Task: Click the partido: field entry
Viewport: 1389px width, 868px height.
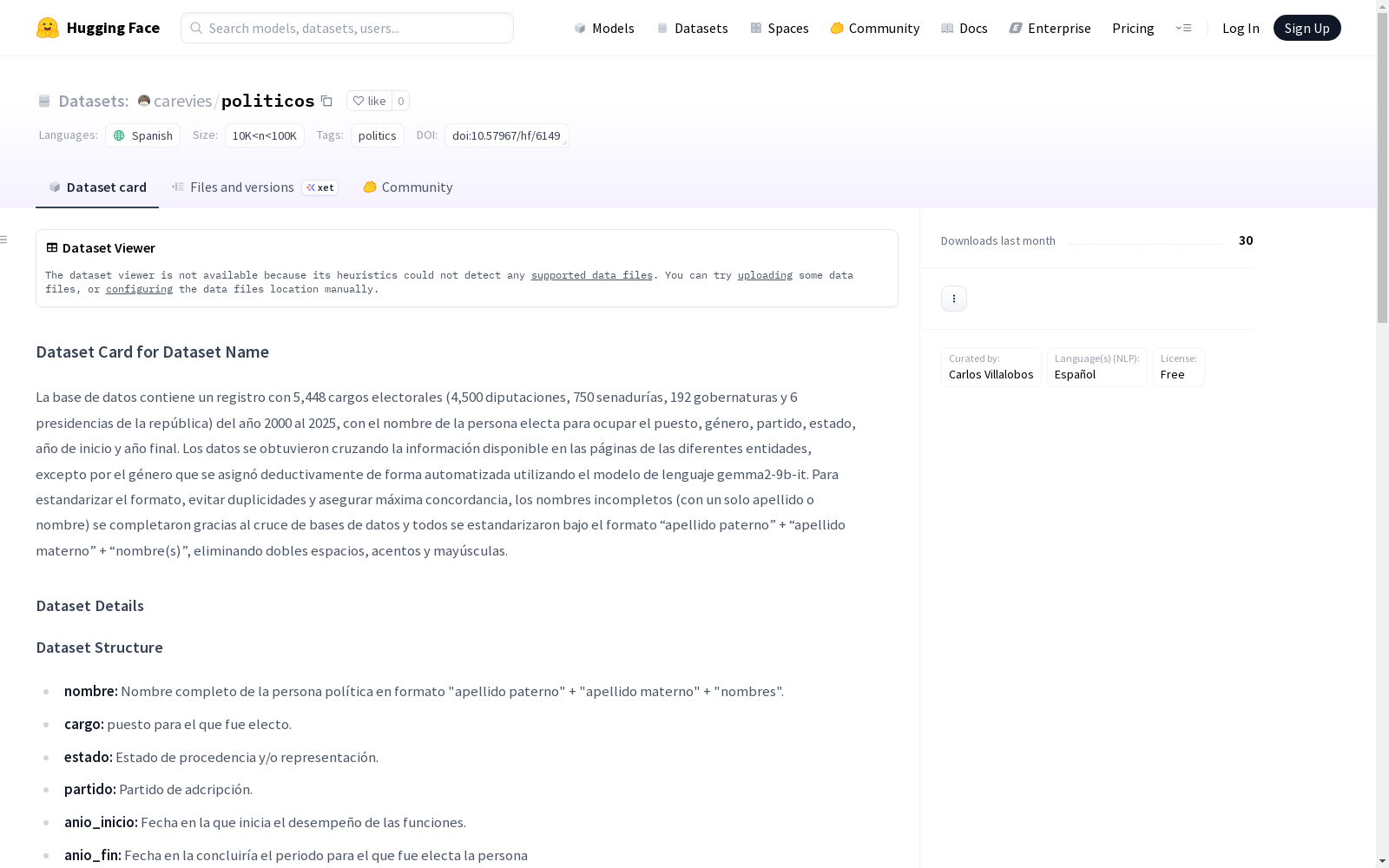Action: [x=158, y=789]
